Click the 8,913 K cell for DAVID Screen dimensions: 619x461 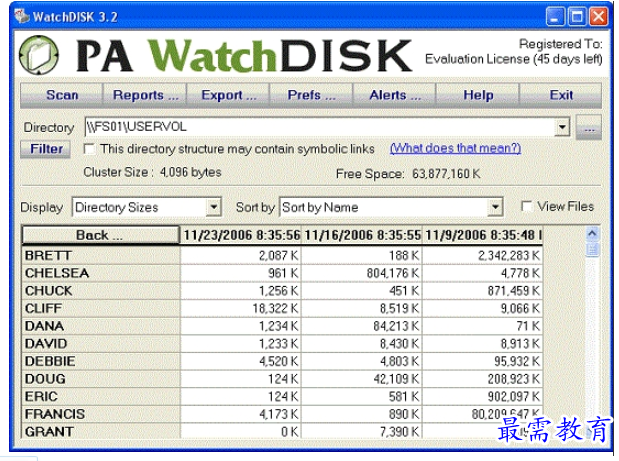483,344
